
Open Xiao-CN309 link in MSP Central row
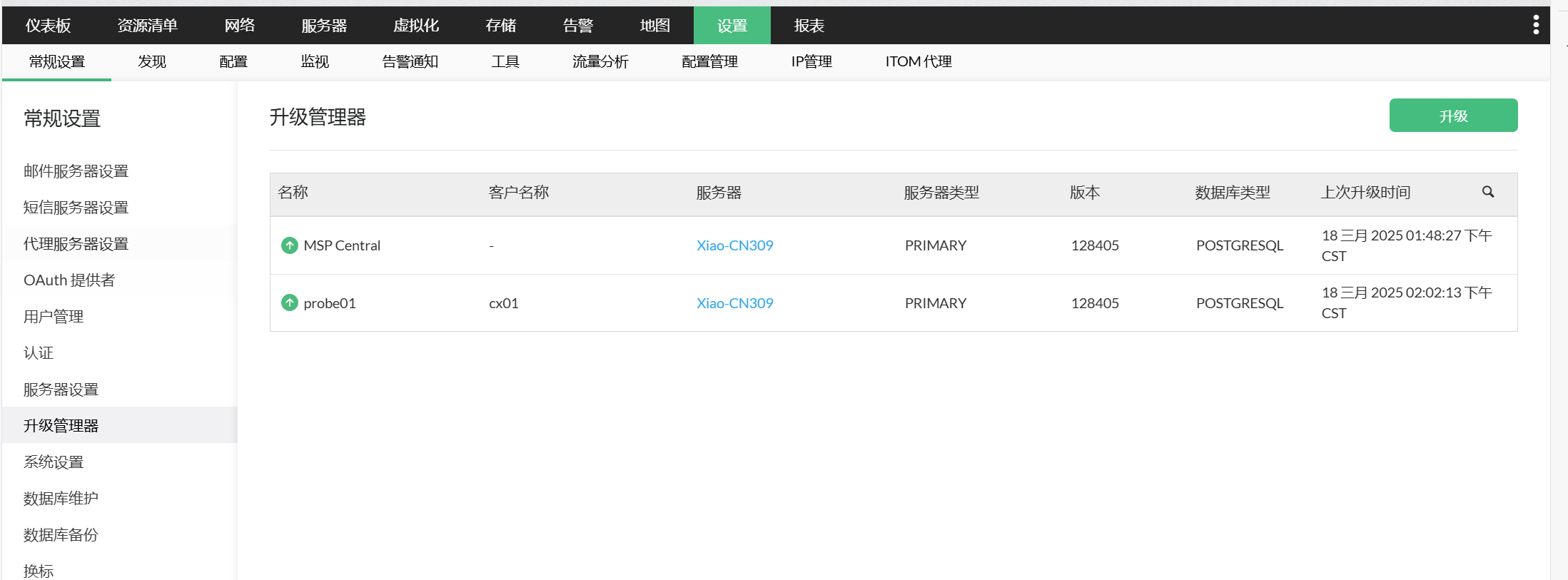(x=734, y=245)
